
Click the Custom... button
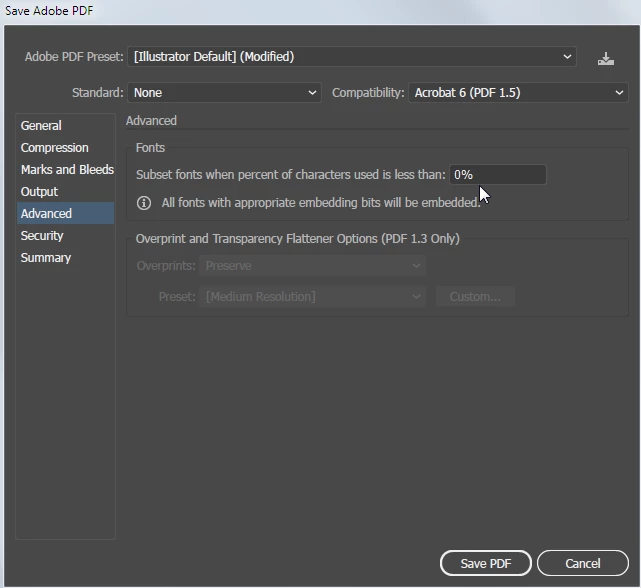(x=475, y=296)
